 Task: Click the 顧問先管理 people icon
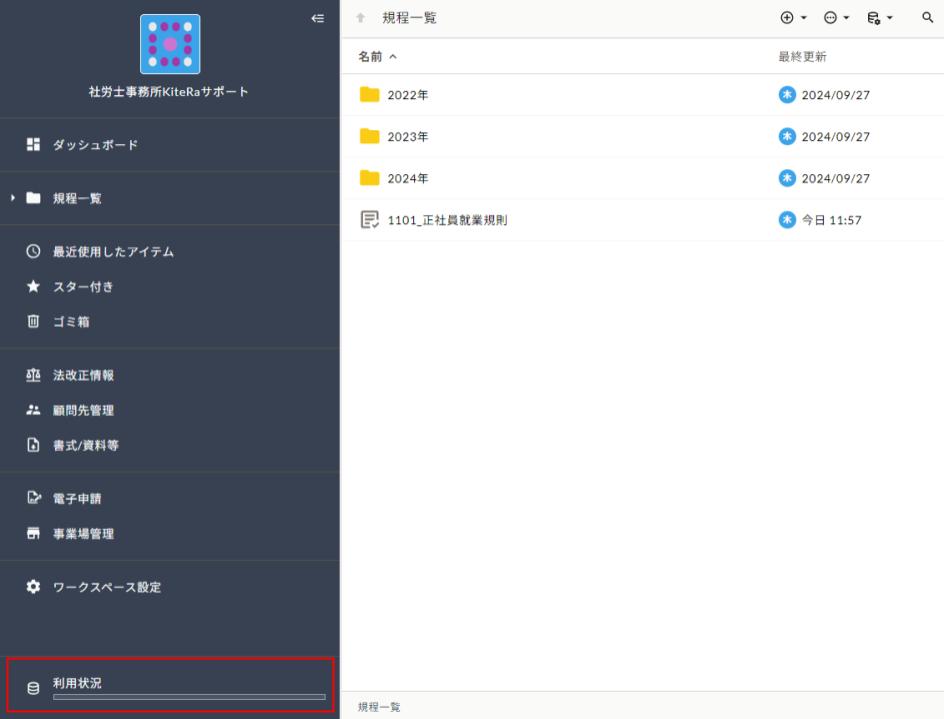(33, 410)
